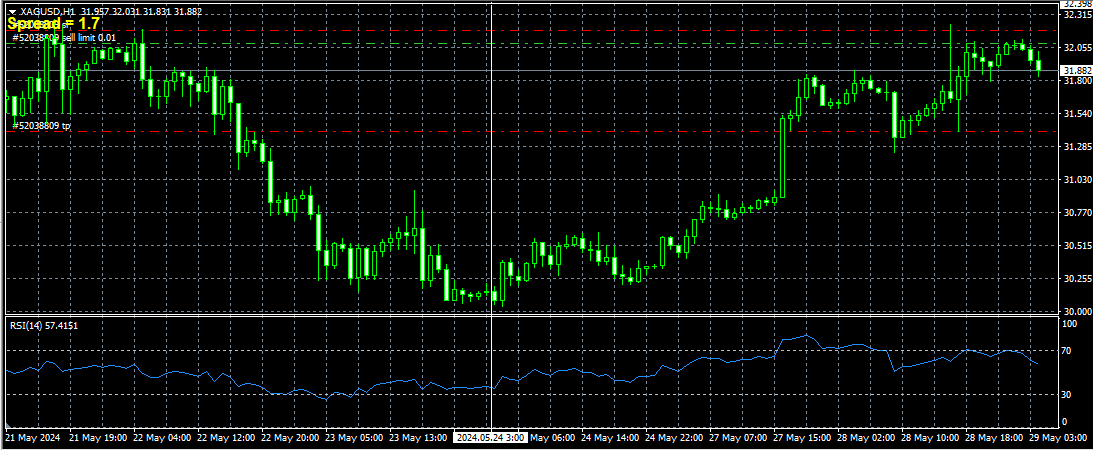Click the 27 May 15:00 time axis label

click(x=800, y=438)
